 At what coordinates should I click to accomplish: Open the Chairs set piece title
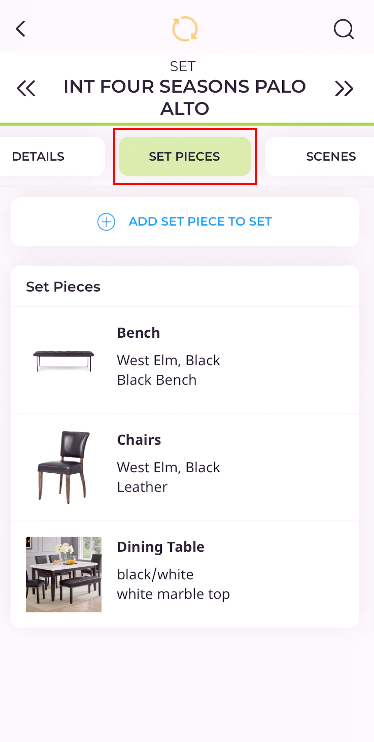139,440
